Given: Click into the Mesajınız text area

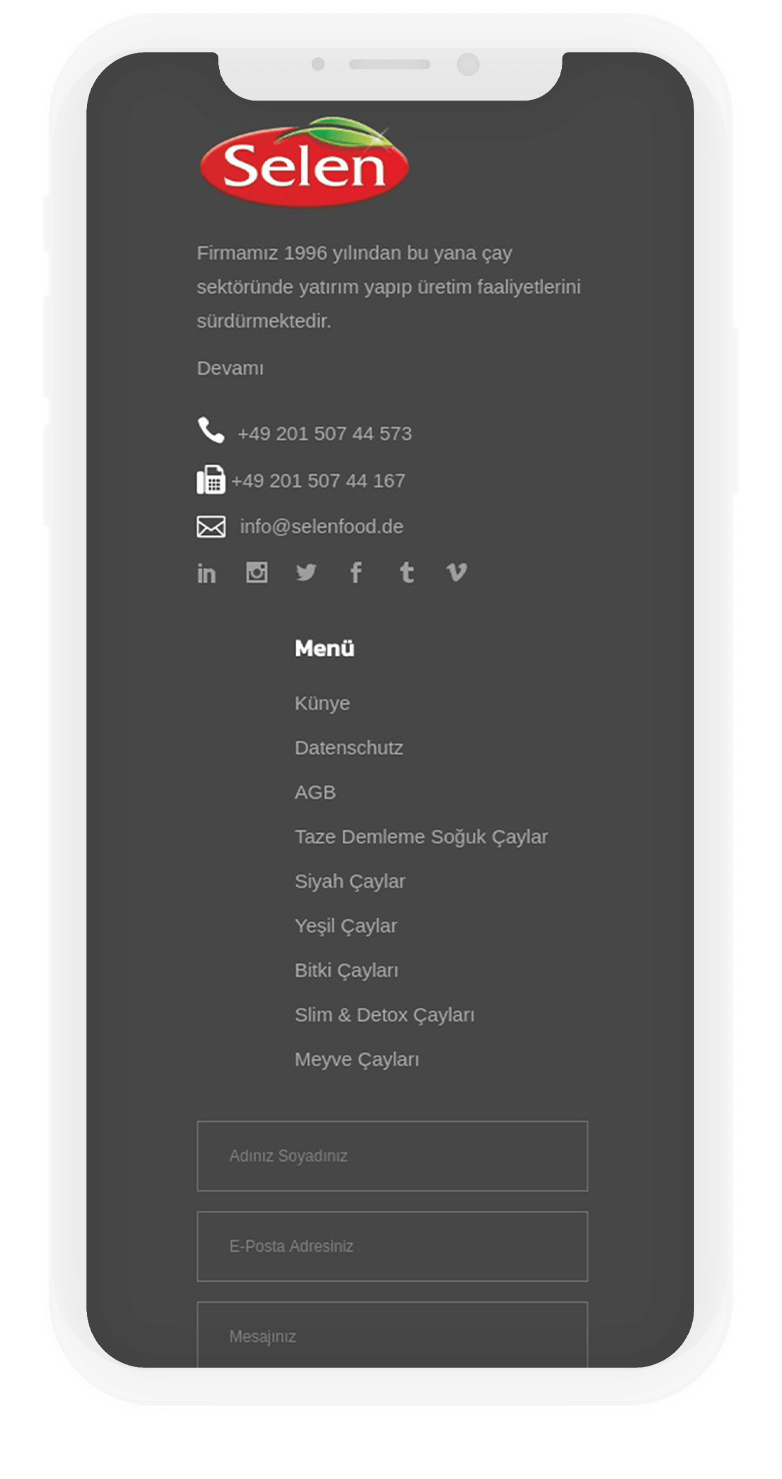Looking at the screenshot, I should click(392, 1334).
